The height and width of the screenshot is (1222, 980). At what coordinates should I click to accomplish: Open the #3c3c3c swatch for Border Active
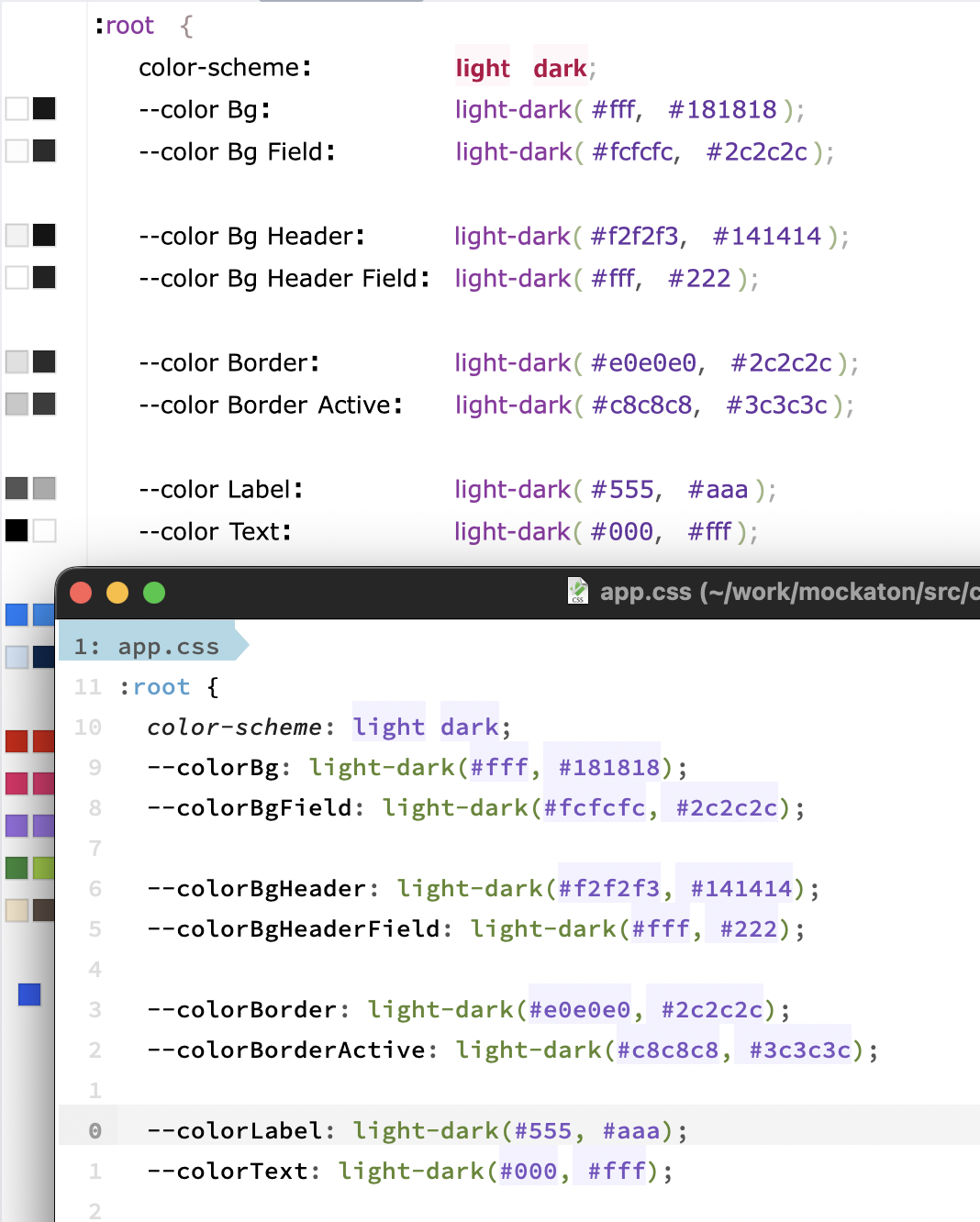point(44,404)
